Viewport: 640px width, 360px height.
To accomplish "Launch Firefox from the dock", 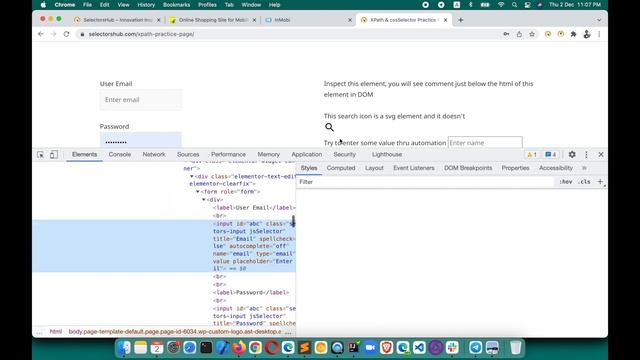I will click(239, 347).
